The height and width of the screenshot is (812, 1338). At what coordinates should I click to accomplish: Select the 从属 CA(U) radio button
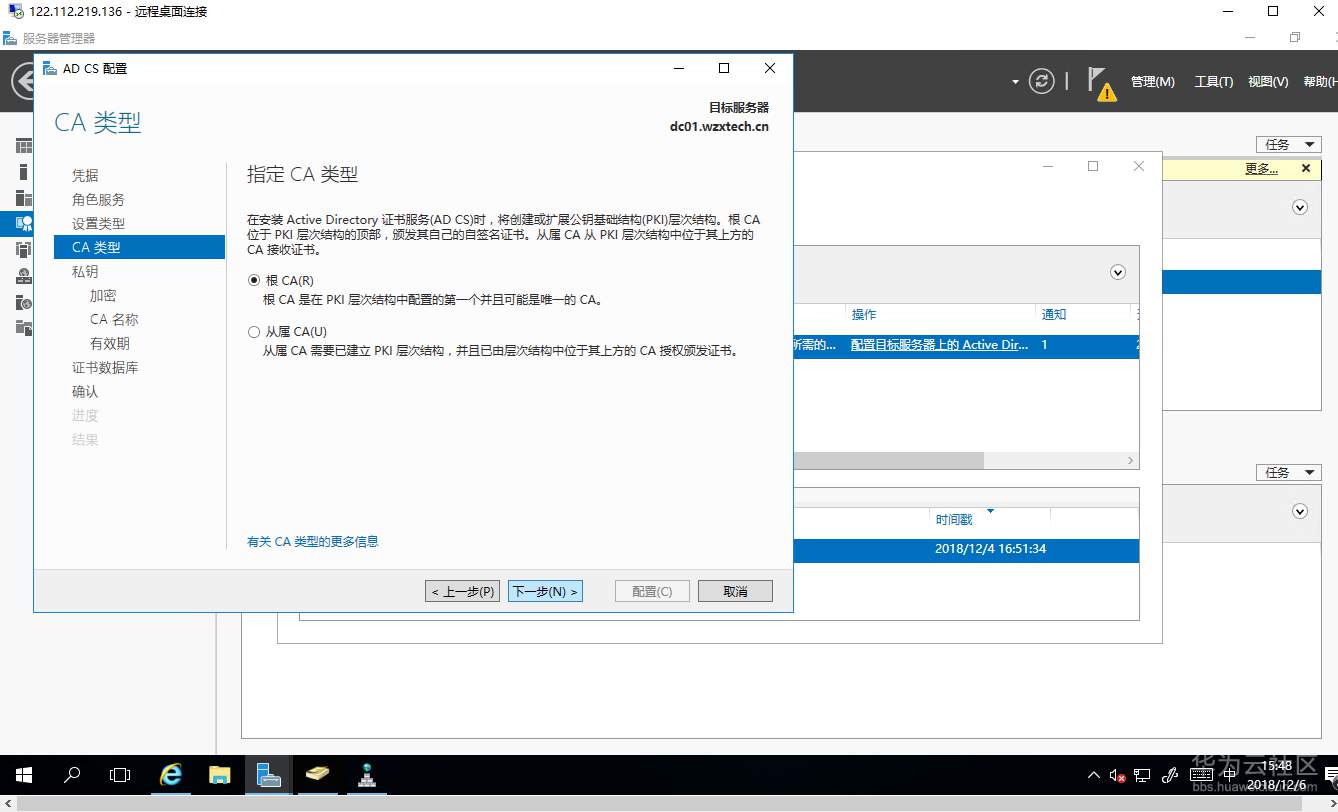point(255,331)
